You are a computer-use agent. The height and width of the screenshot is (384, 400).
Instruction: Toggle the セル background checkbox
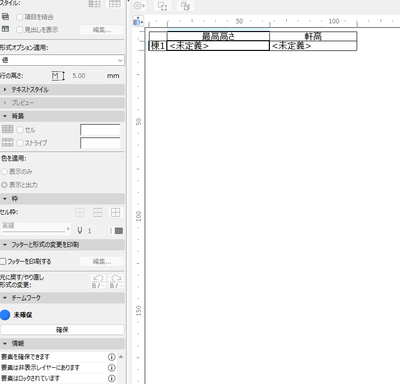[x=20, y=130]
